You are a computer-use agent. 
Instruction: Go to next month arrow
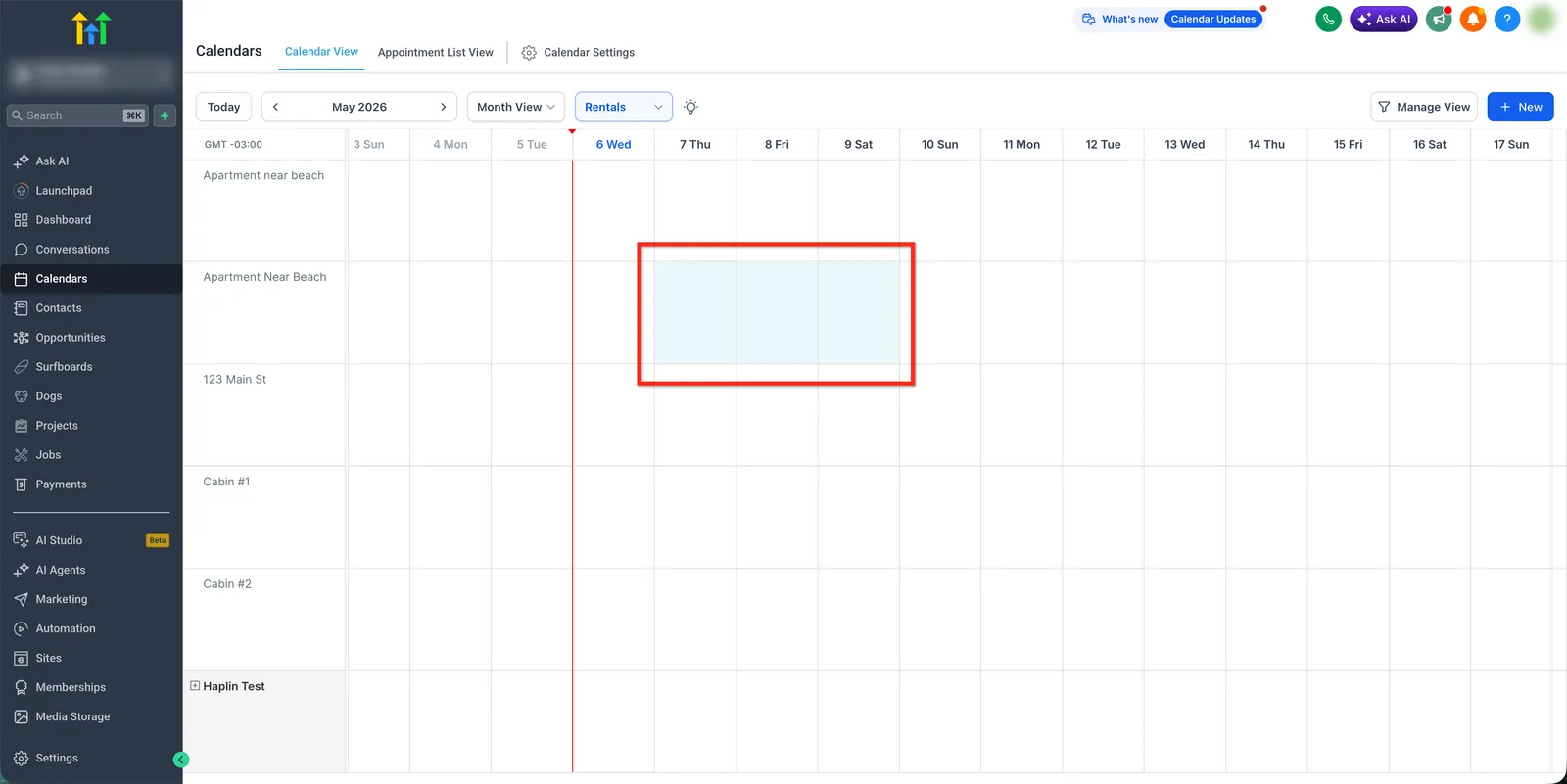(443, 107)
